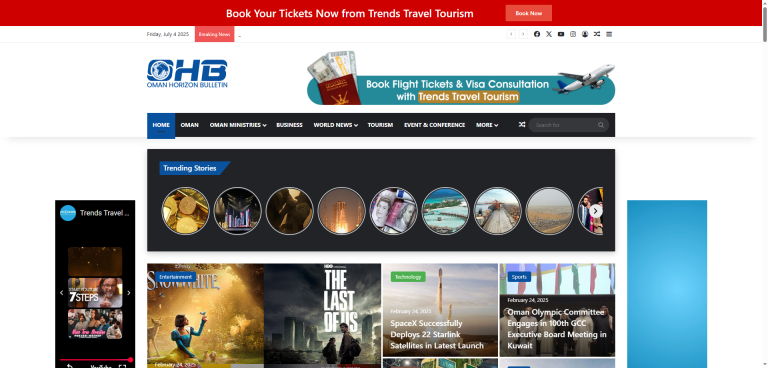Viewport: 768px width, 368px height.
Task: Click the YouTube video progress bar
Action: [x=95, y=360]
